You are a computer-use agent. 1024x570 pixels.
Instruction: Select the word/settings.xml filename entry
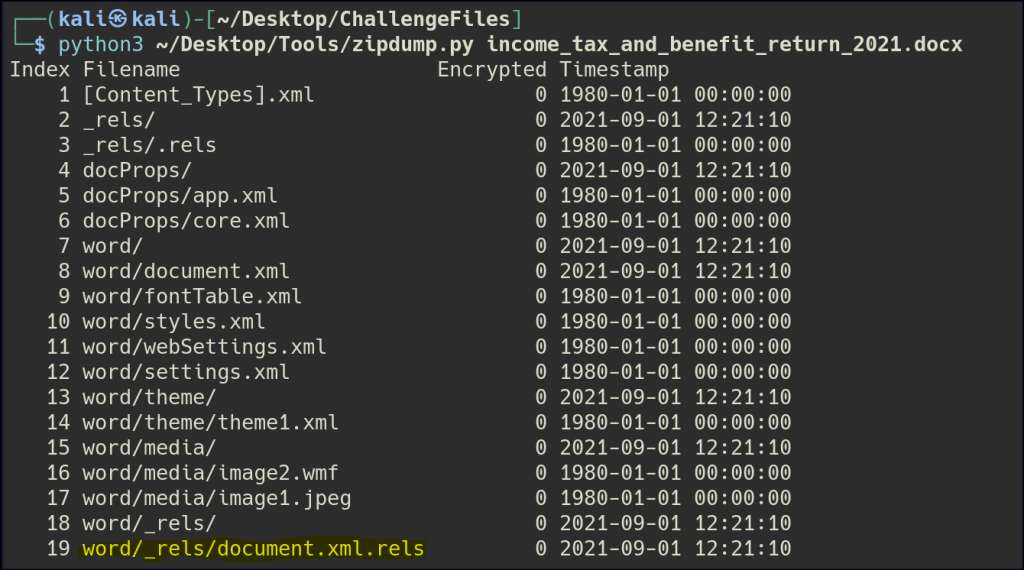186,372
